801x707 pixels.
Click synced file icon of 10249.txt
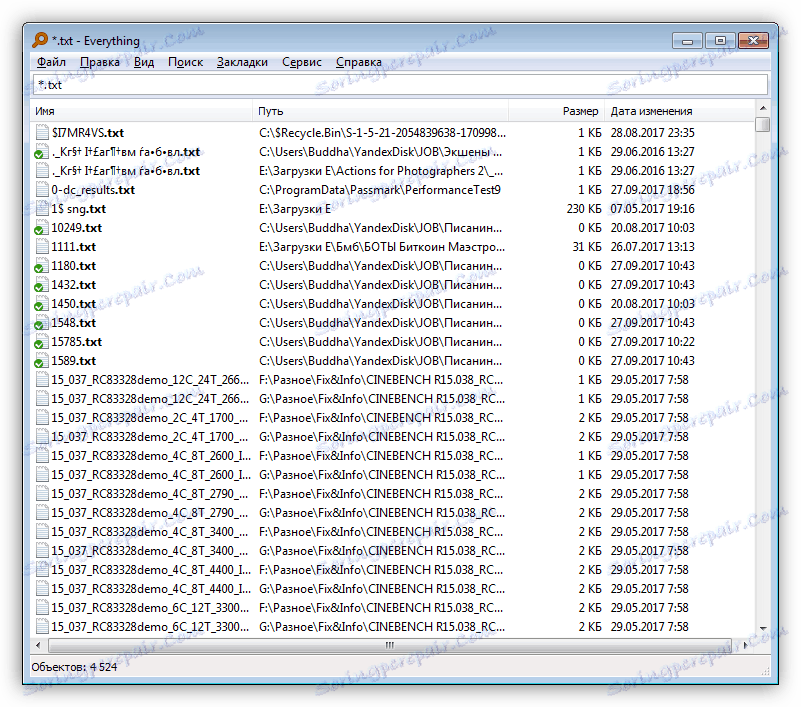[40, 228]
